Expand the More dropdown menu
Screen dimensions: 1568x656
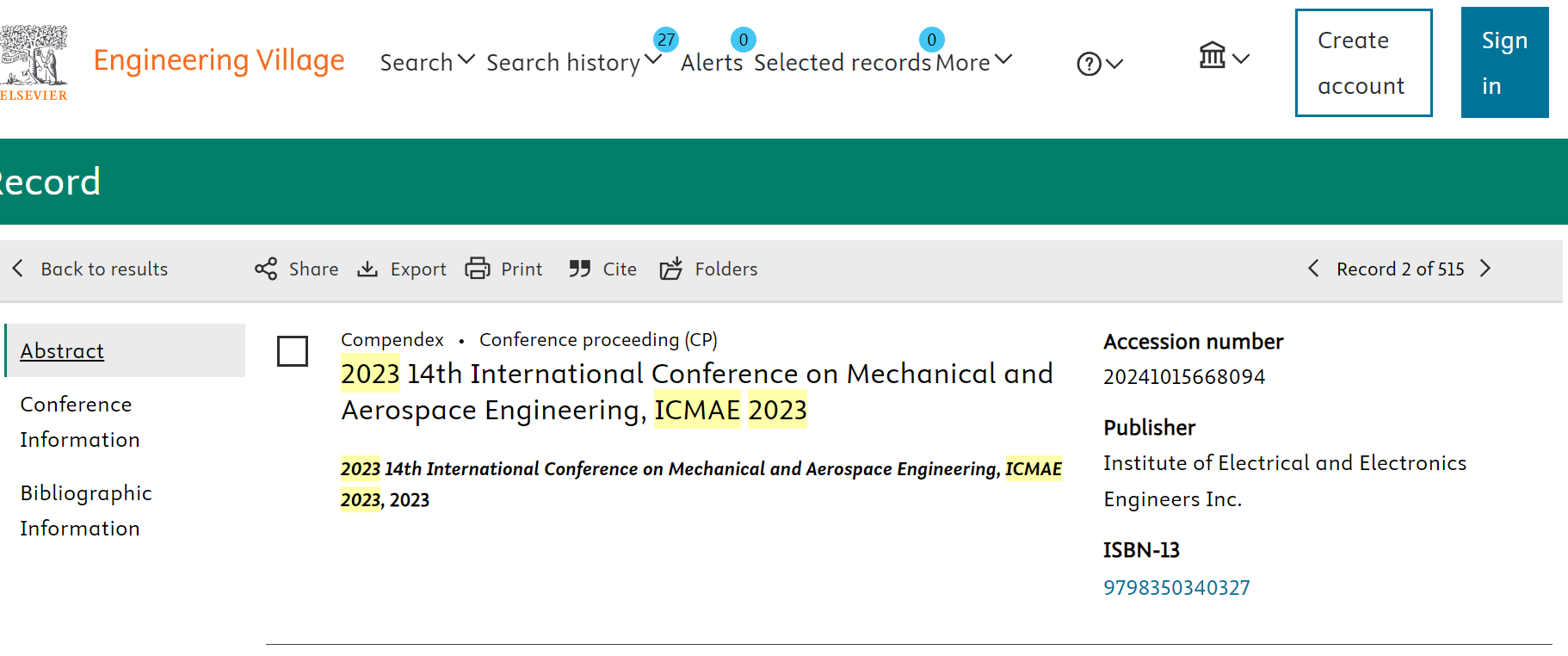(x=973, y=62)
